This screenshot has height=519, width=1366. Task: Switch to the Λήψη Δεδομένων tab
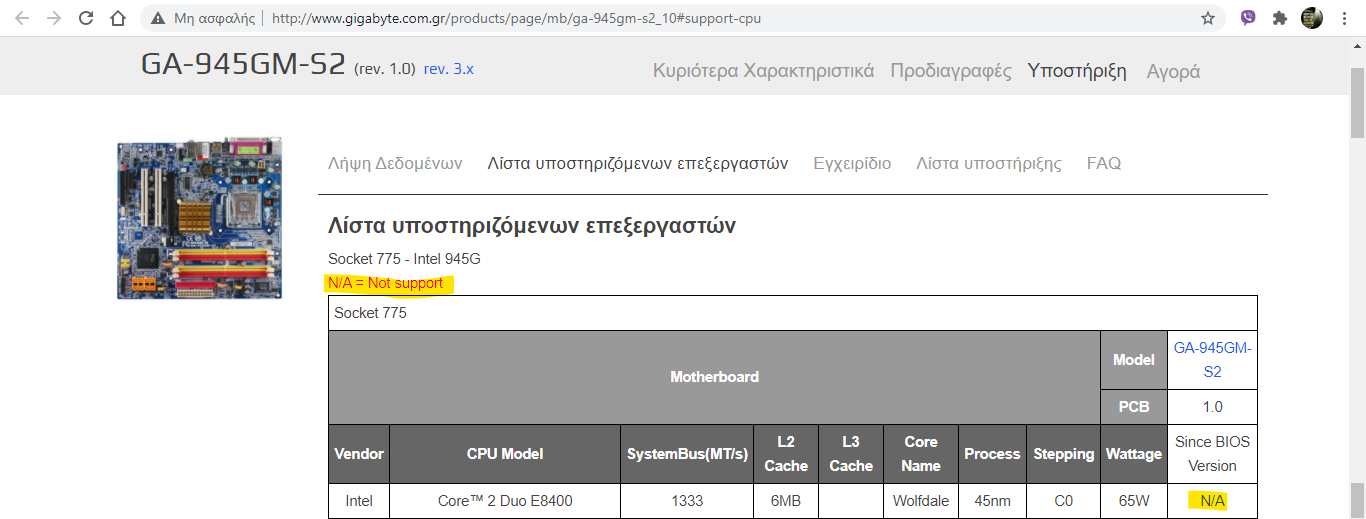[x=395, y=163]
